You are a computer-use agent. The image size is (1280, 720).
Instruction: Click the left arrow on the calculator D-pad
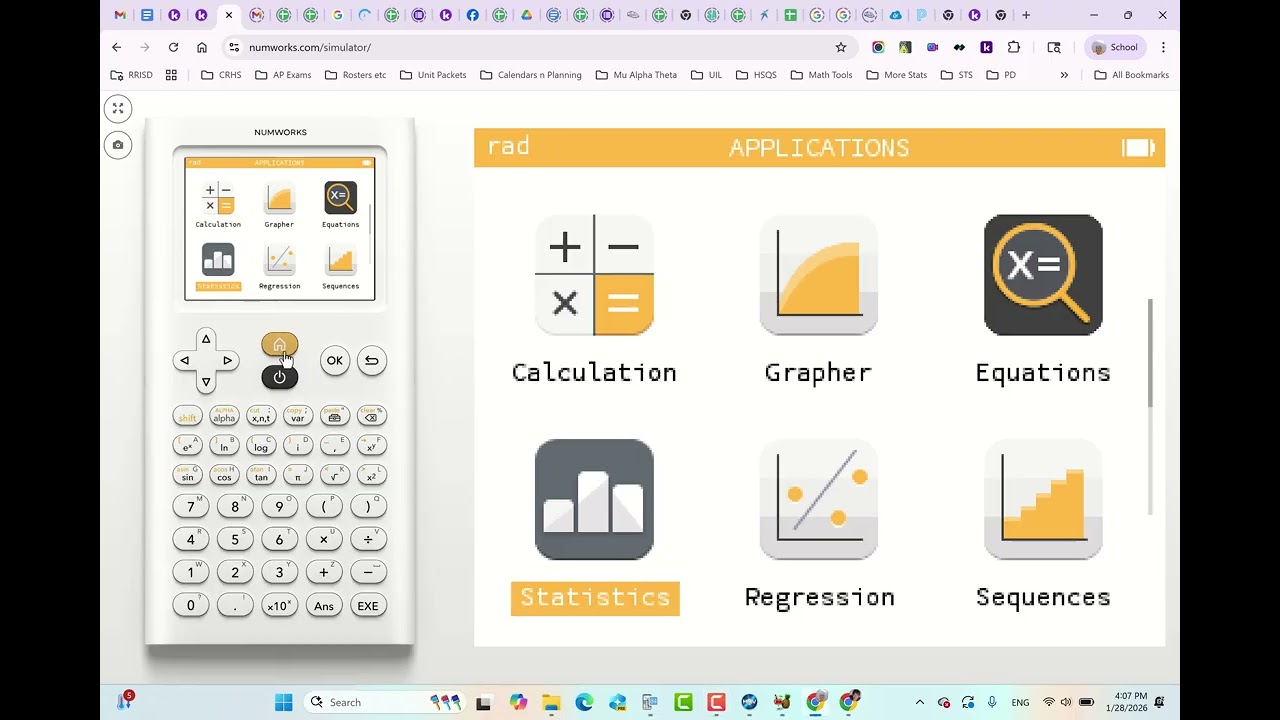tap(185, 361)
